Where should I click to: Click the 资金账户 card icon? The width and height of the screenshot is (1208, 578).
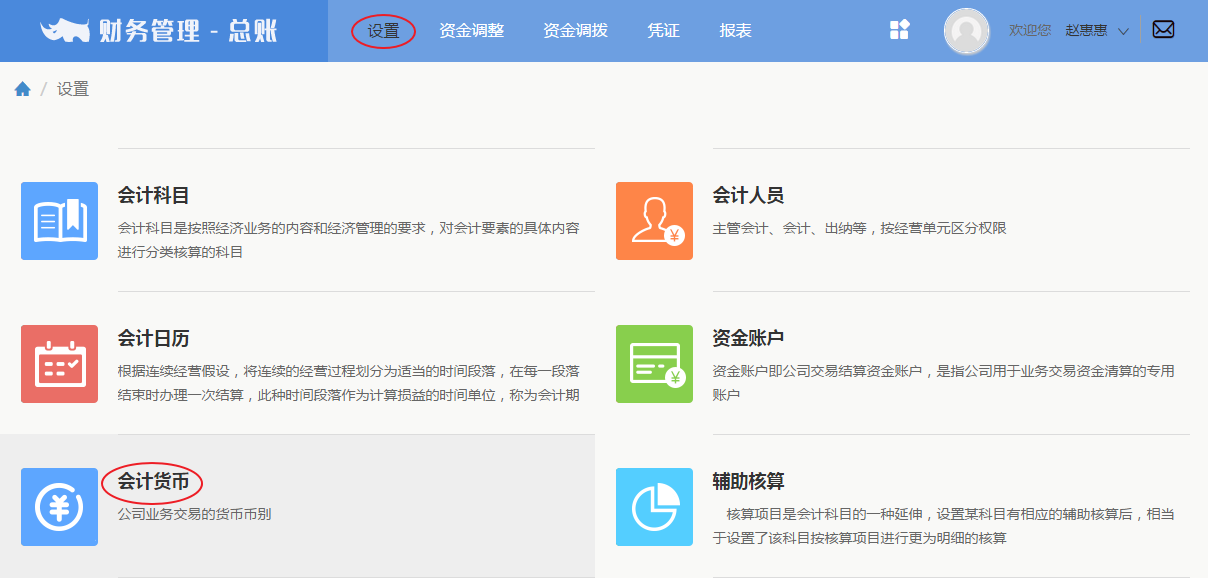click(x=654, y=364)
